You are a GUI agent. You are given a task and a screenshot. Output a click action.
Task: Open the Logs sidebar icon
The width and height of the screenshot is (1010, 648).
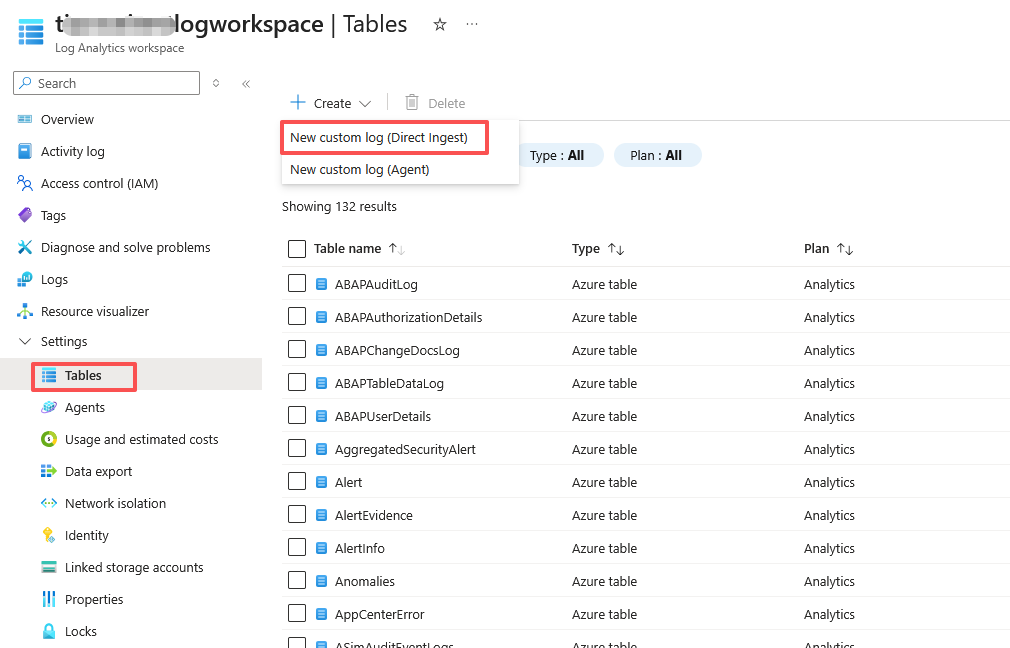(25, 279)
